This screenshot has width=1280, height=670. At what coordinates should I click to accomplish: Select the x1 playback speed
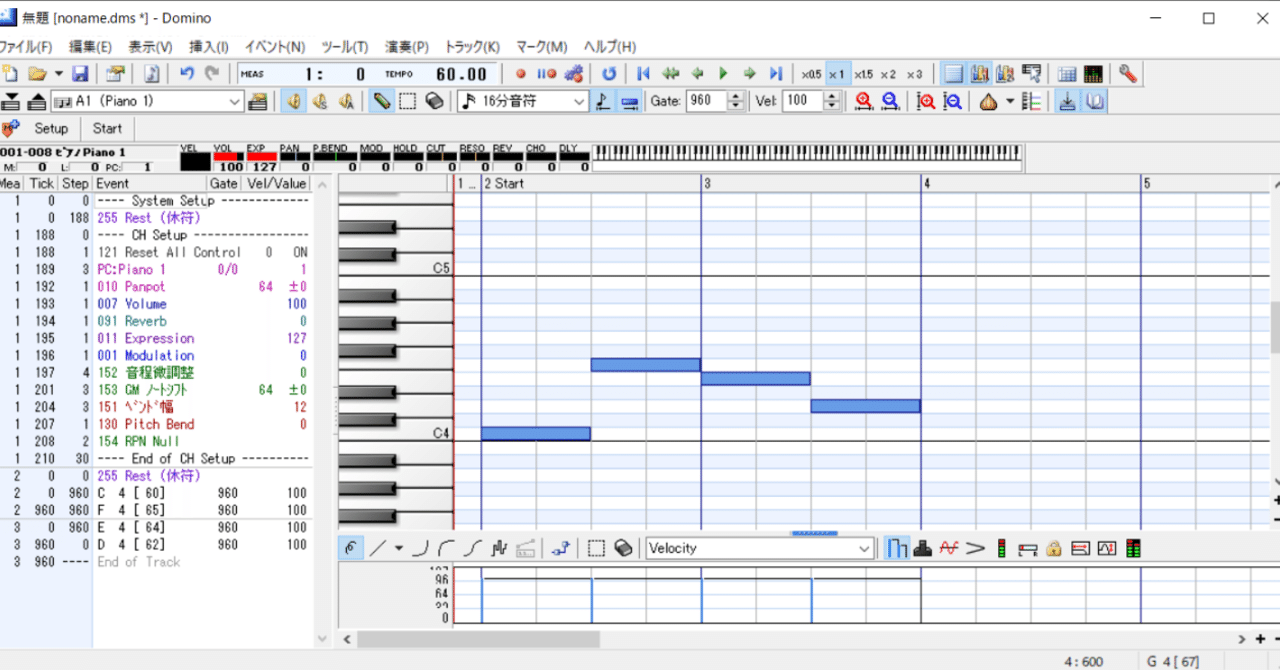836,74
